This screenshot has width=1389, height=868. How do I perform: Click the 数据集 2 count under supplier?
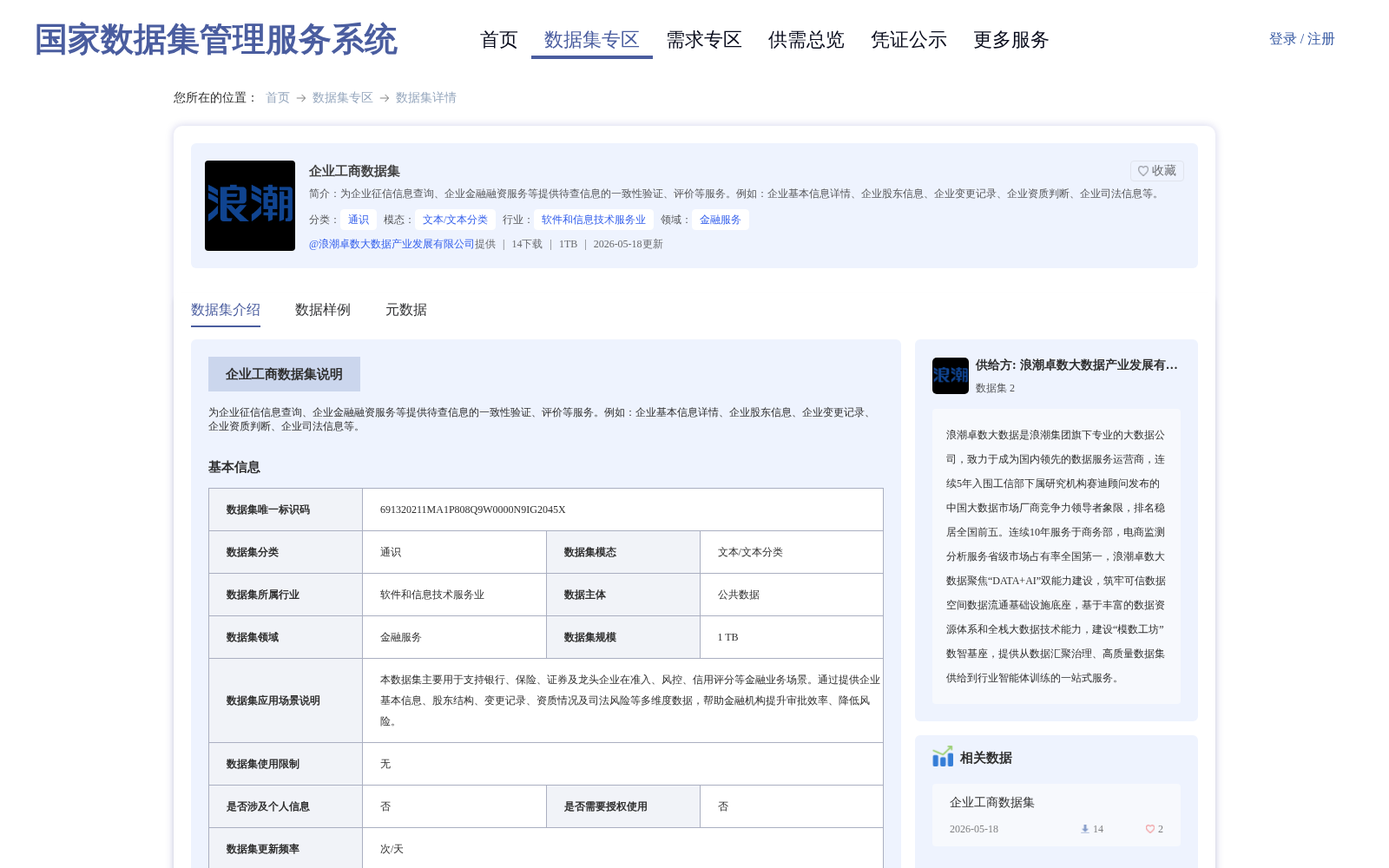coord(995,388)
